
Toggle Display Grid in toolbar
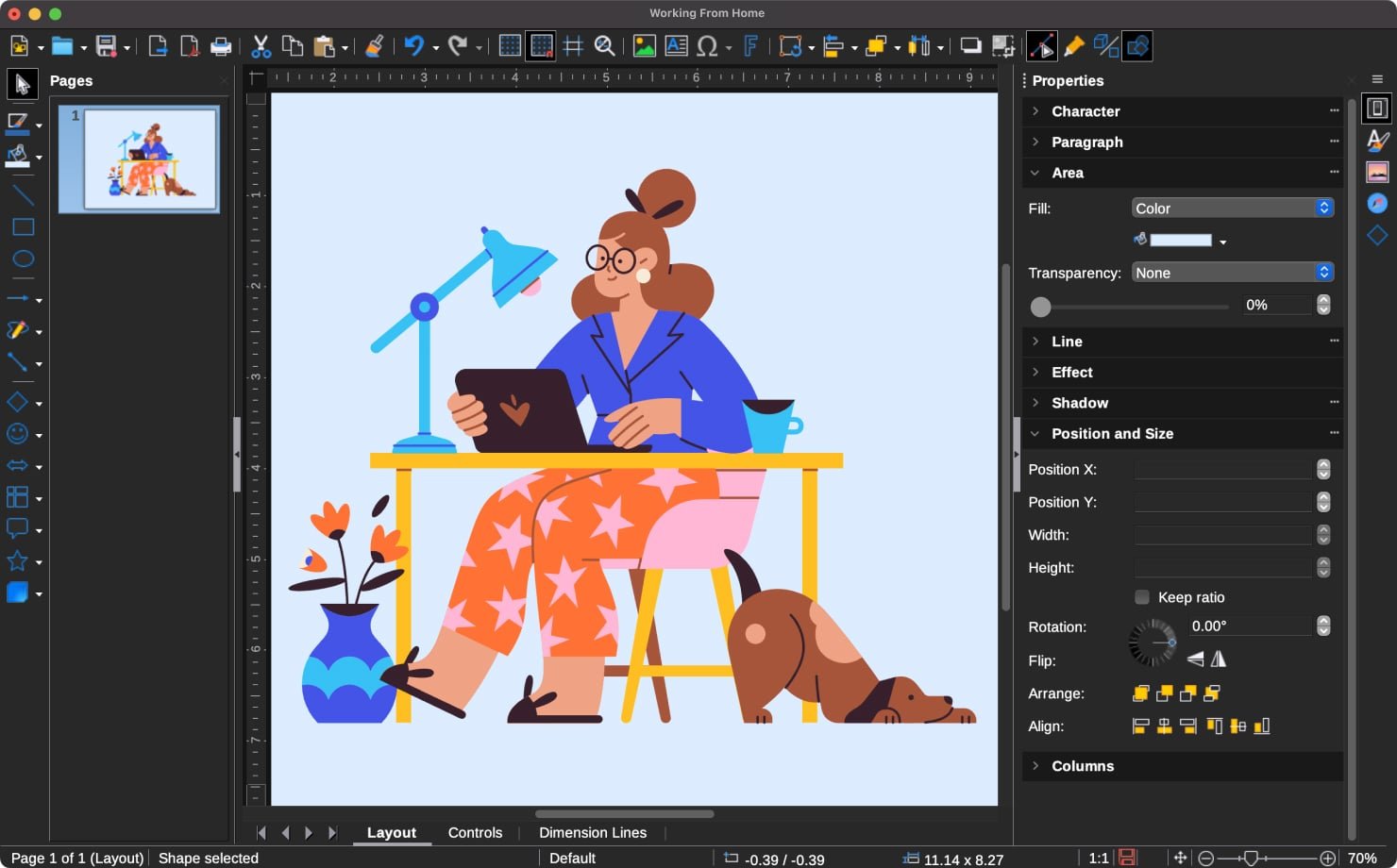pos(510,46)
